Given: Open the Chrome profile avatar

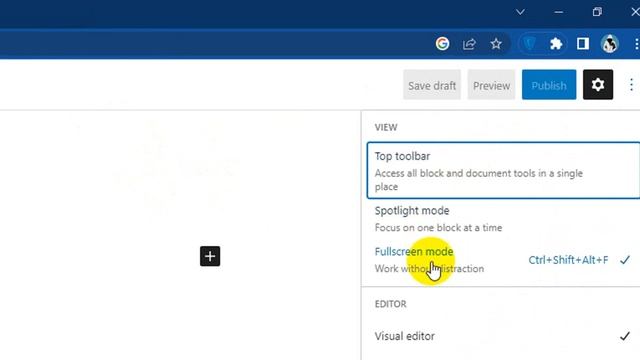Looking at the screenshot, I should [610, 44].
